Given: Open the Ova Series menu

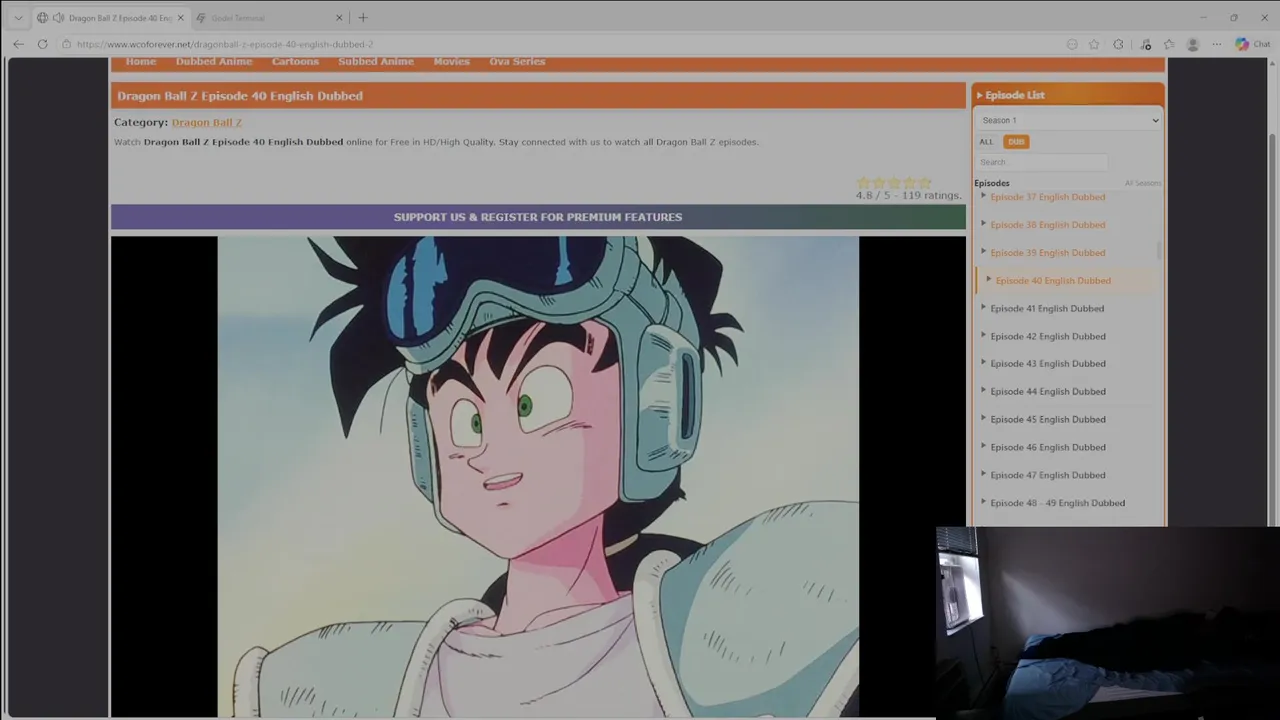Looking at the screenshot, I should pyautogui.click(x=517, y=62).
